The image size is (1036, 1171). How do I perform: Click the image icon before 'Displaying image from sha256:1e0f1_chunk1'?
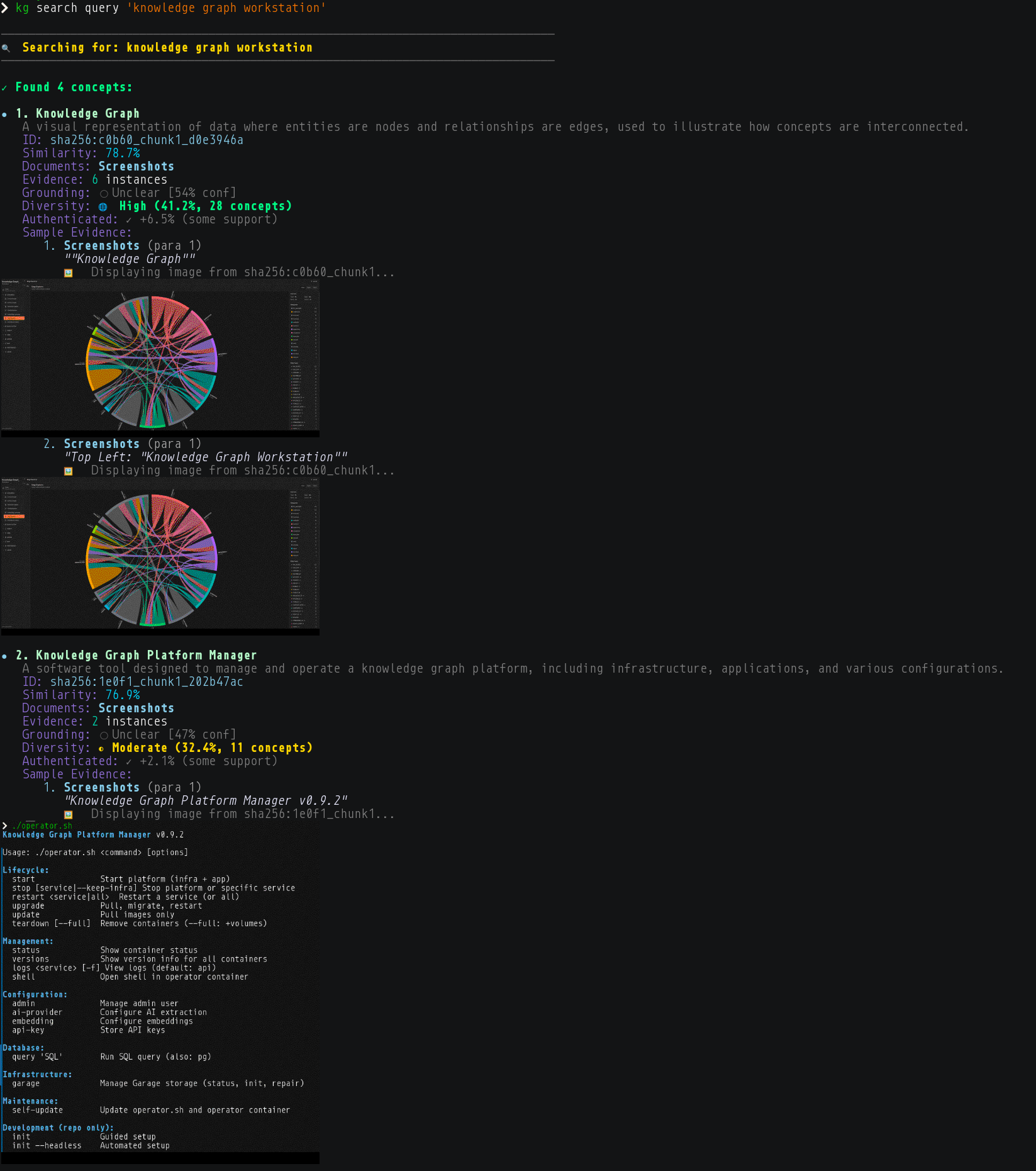coord(67,814)
